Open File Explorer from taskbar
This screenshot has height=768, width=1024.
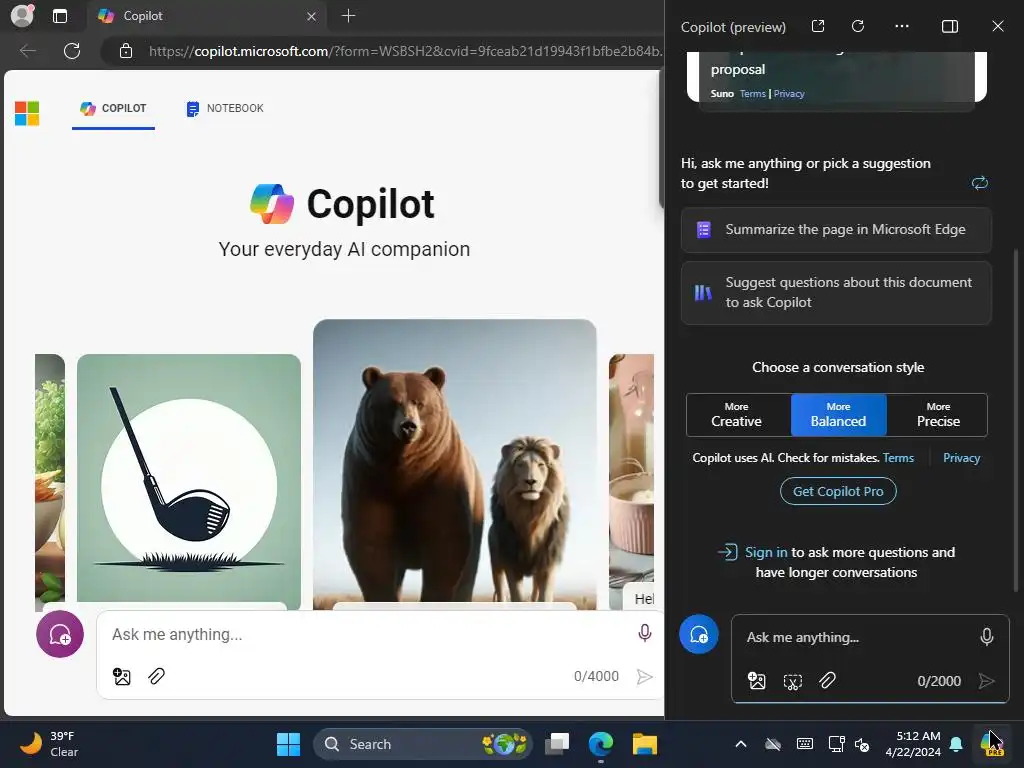[x=645, y=744]
